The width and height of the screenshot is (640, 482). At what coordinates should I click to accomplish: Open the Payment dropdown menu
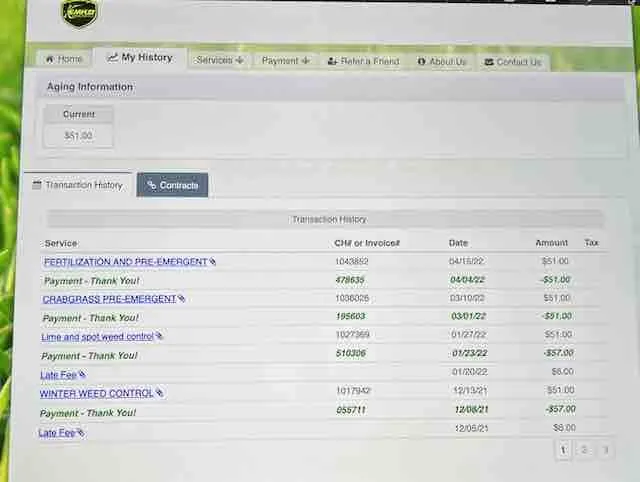pyautogui.click(x=285, y=61)
